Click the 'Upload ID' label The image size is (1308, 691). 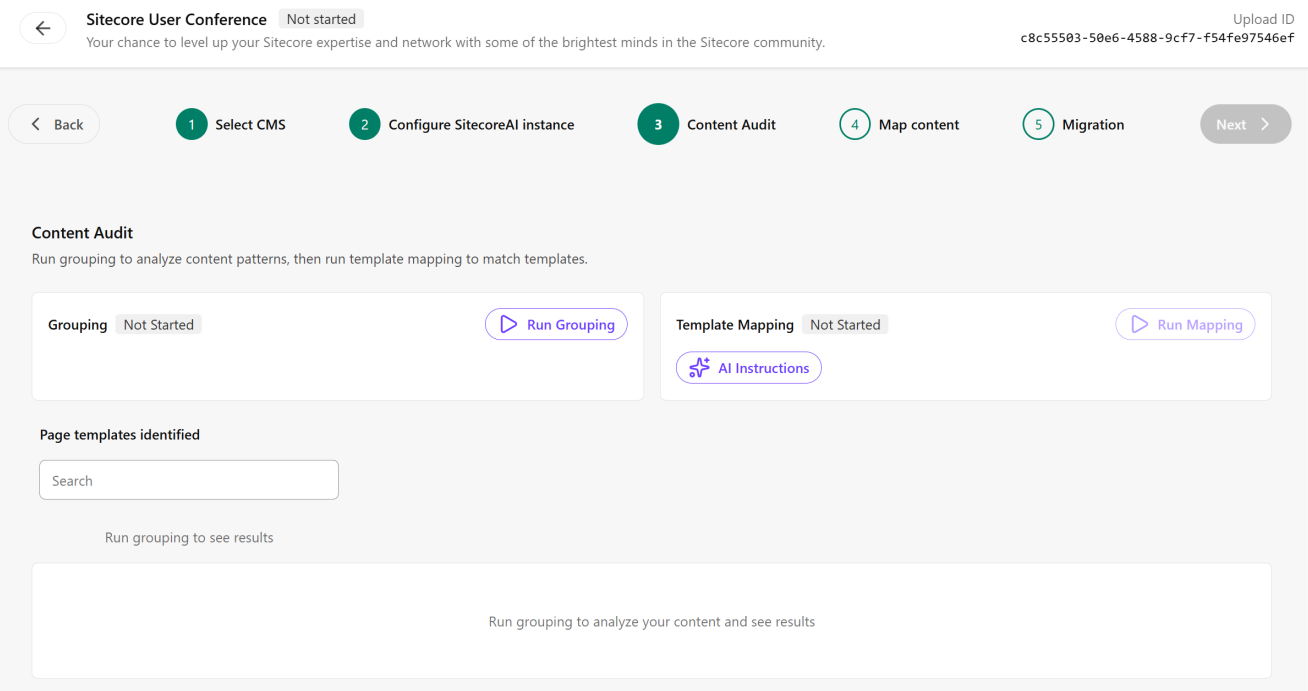1263,19
